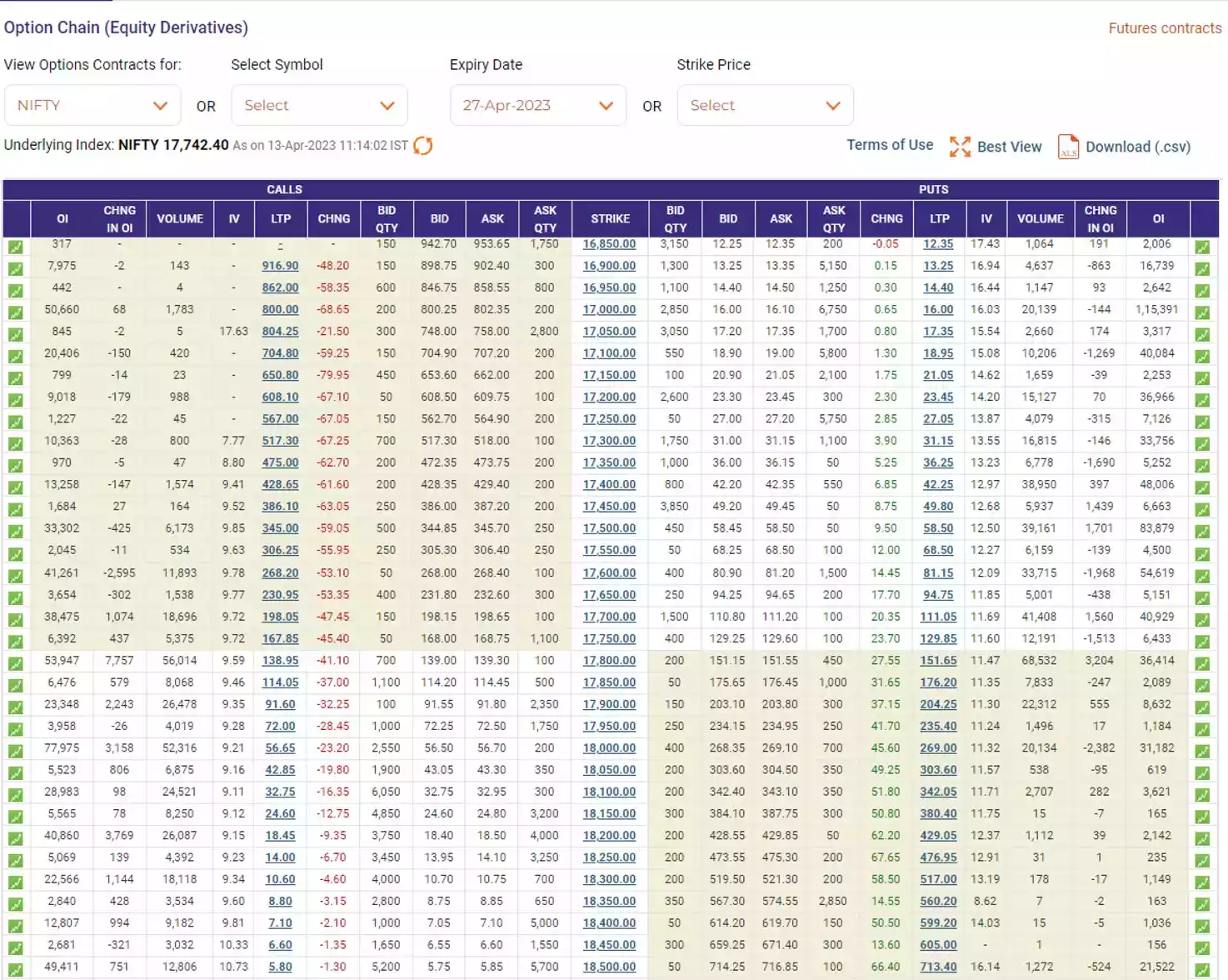Viewport: 1228px width, 980px height.
Task: Click calls change value -48.20
Action: coord(333,266)
